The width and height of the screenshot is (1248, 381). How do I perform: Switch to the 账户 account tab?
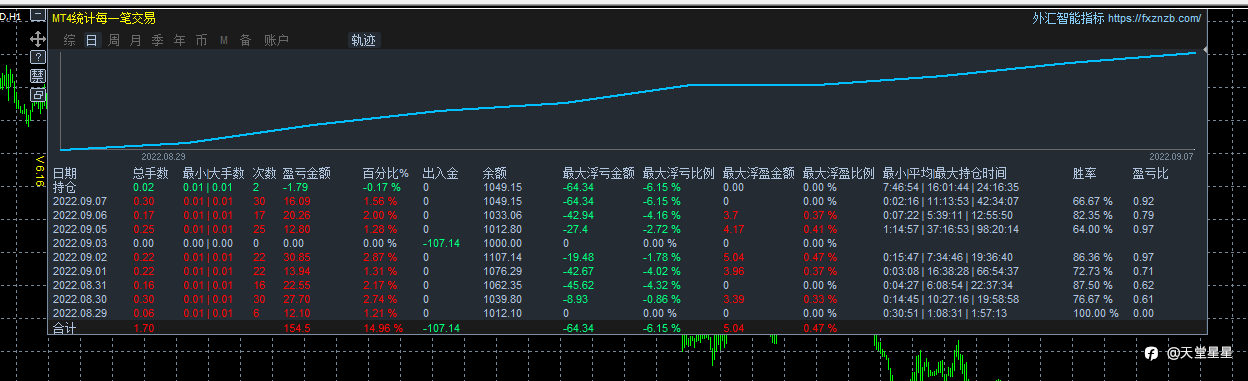pyautogui.click(x=277, y=40)
